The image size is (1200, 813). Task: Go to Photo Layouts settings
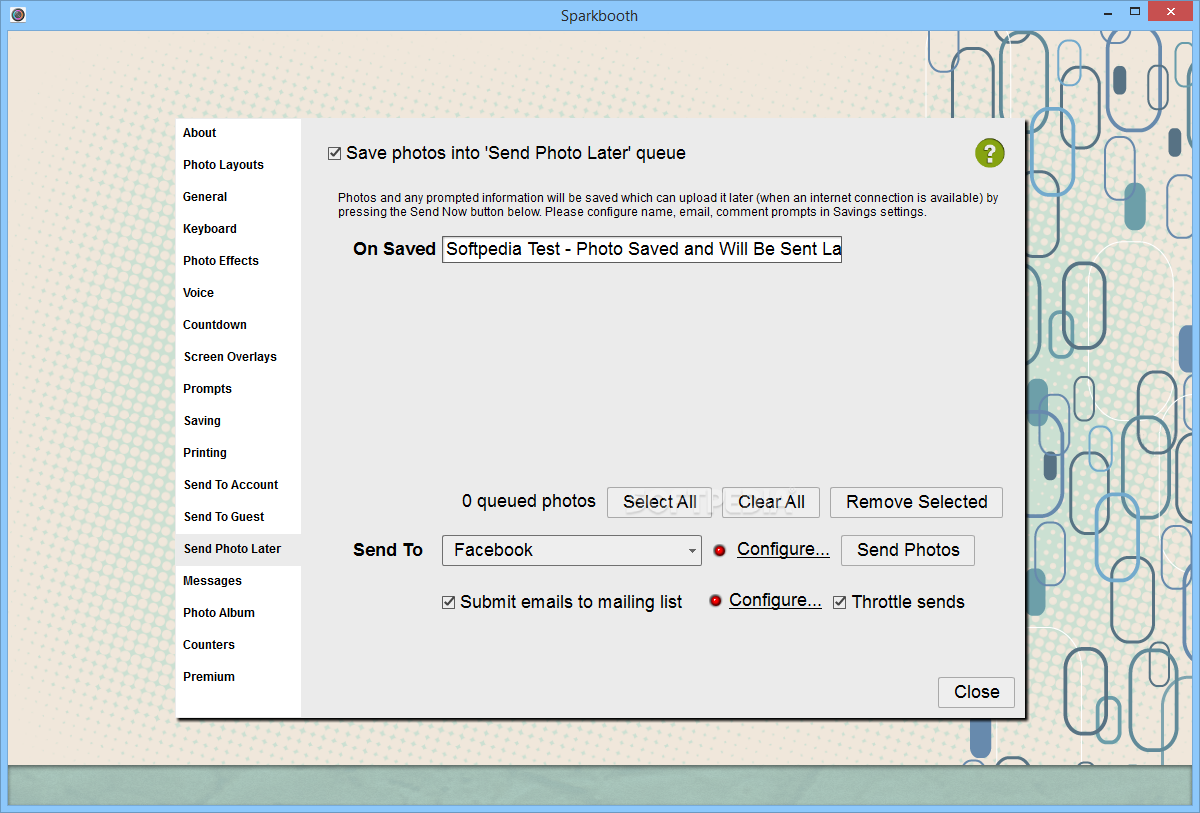click(239, 165)
